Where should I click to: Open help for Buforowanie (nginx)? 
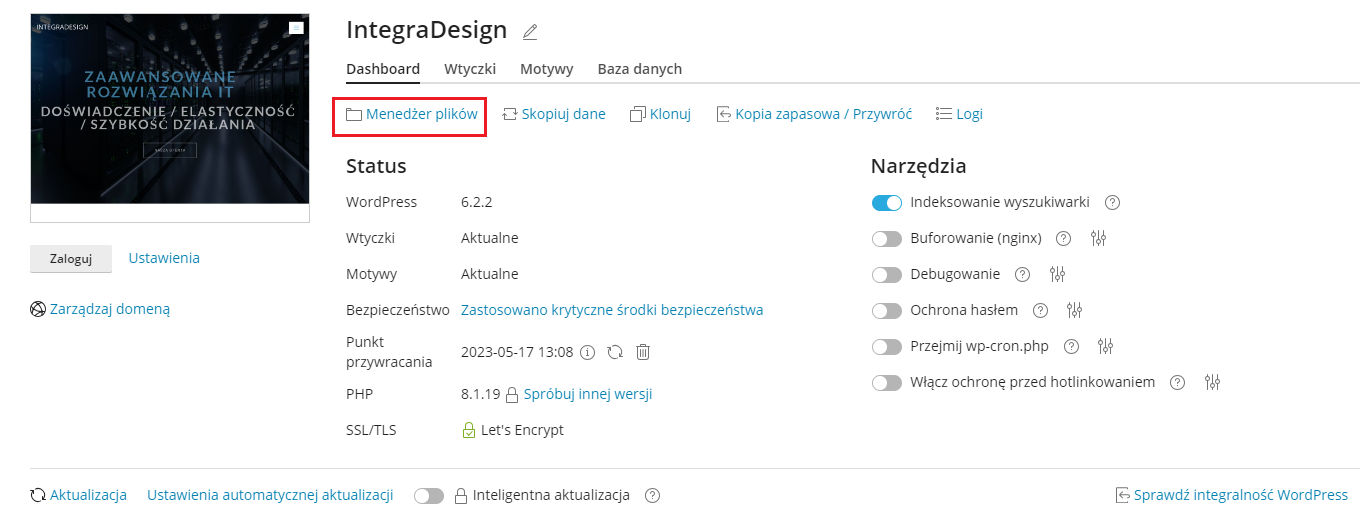click(1064, 238)
